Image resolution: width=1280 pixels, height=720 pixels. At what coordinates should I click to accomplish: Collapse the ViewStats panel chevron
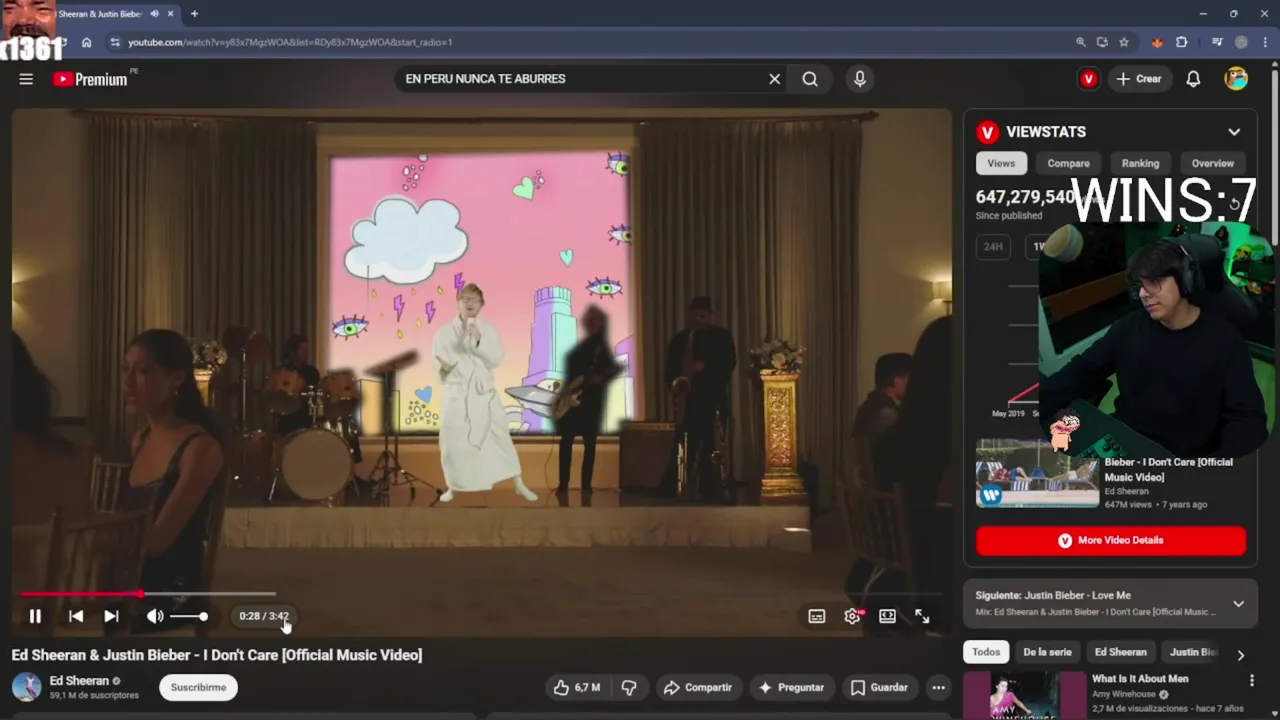click(1234, 132)
